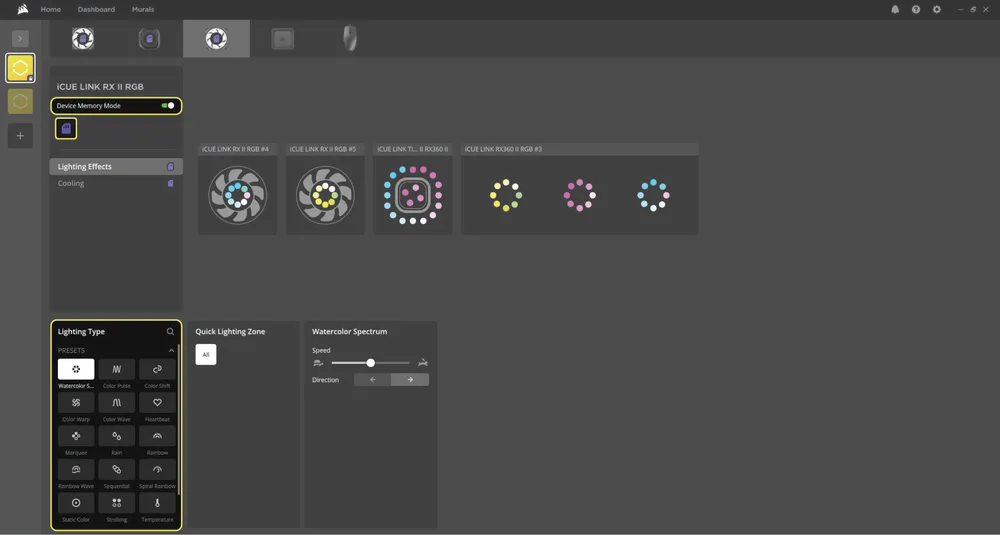Open iCUE settings gear
The height and width of the screenshot is (535, 1000).
point(937,10)
